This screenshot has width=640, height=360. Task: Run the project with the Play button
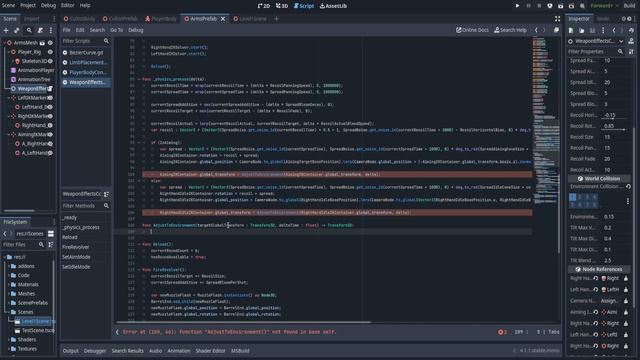coord(517,6)
